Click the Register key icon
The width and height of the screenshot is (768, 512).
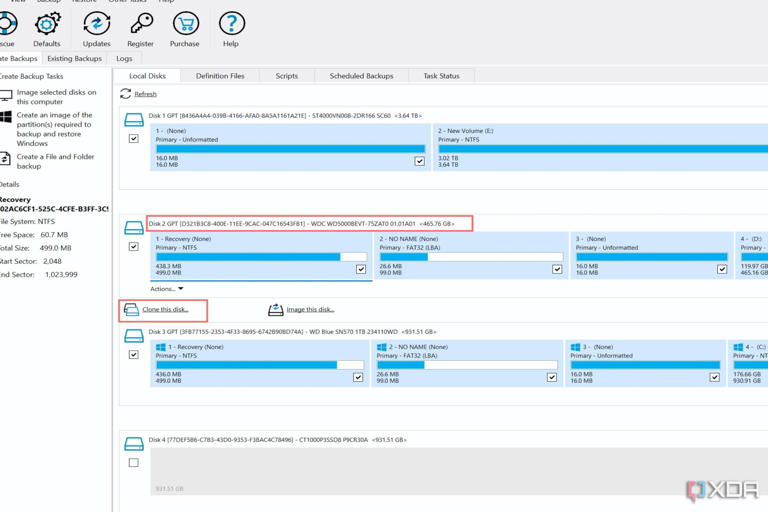[141, 24]
